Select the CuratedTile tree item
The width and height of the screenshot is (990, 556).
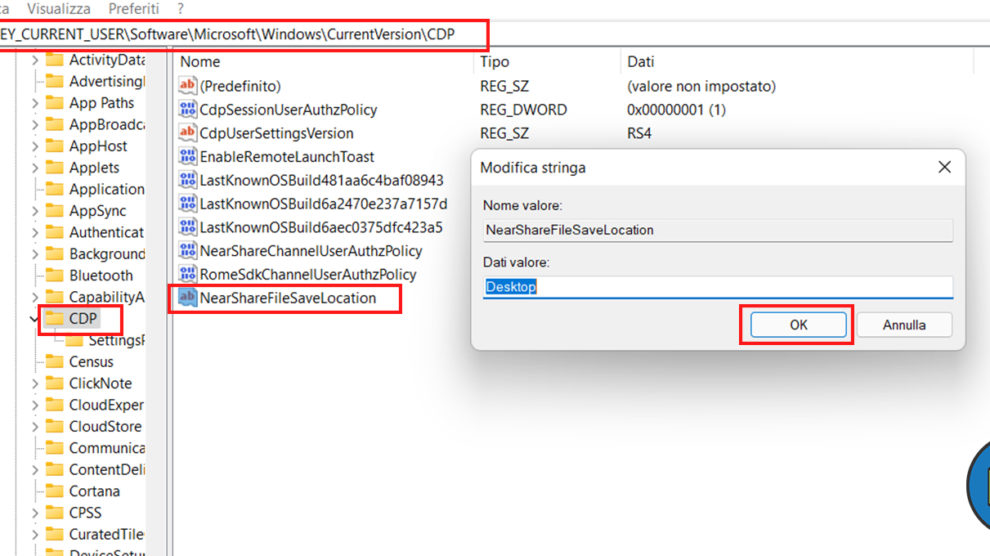106,534
